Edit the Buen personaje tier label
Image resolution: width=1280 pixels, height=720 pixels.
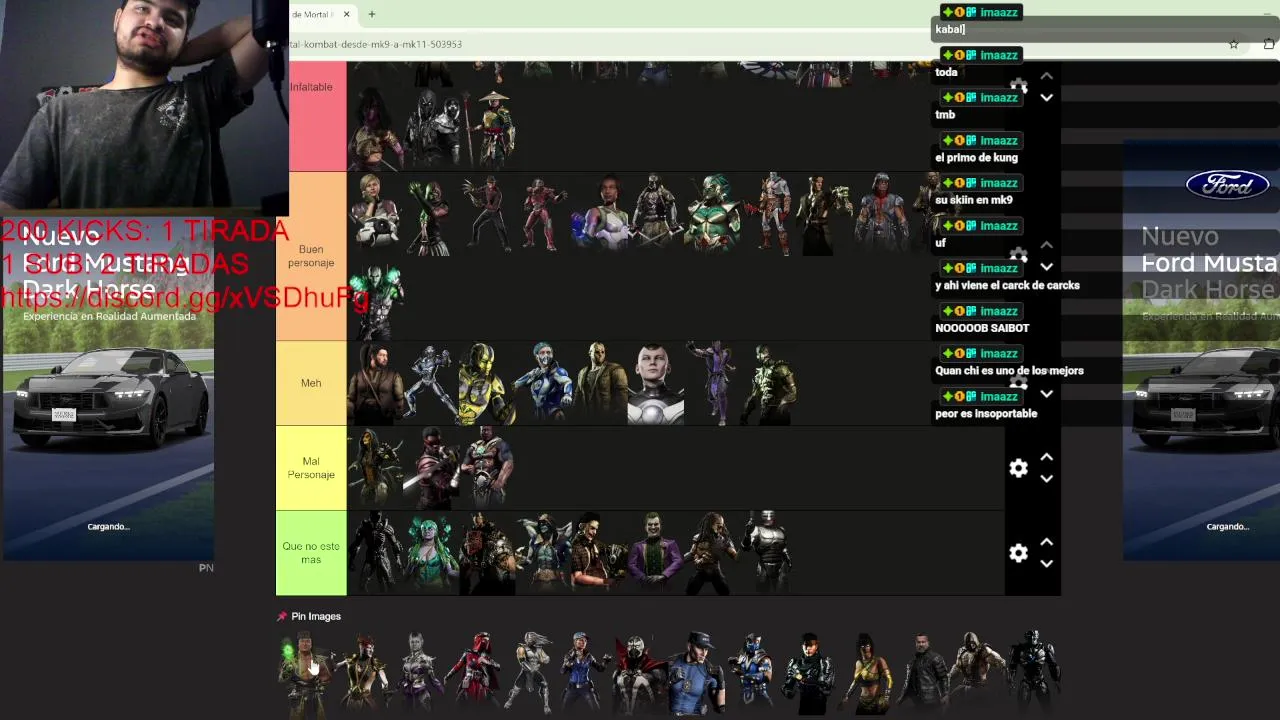coord(311,256)
